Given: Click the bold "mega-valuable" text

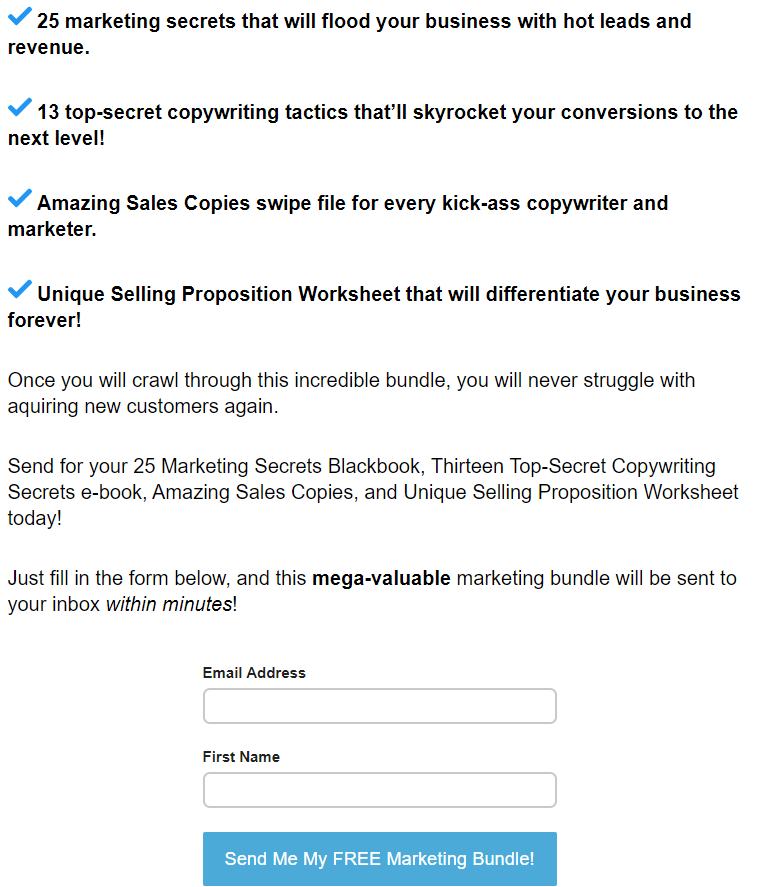Looking at the screenshot, I should coord(381,578).
